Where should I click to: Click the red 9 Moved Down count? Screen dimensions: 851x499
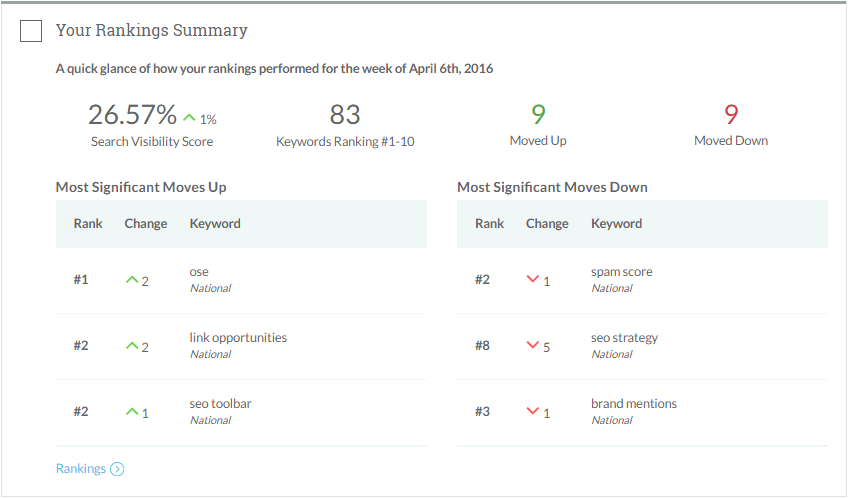731,115
